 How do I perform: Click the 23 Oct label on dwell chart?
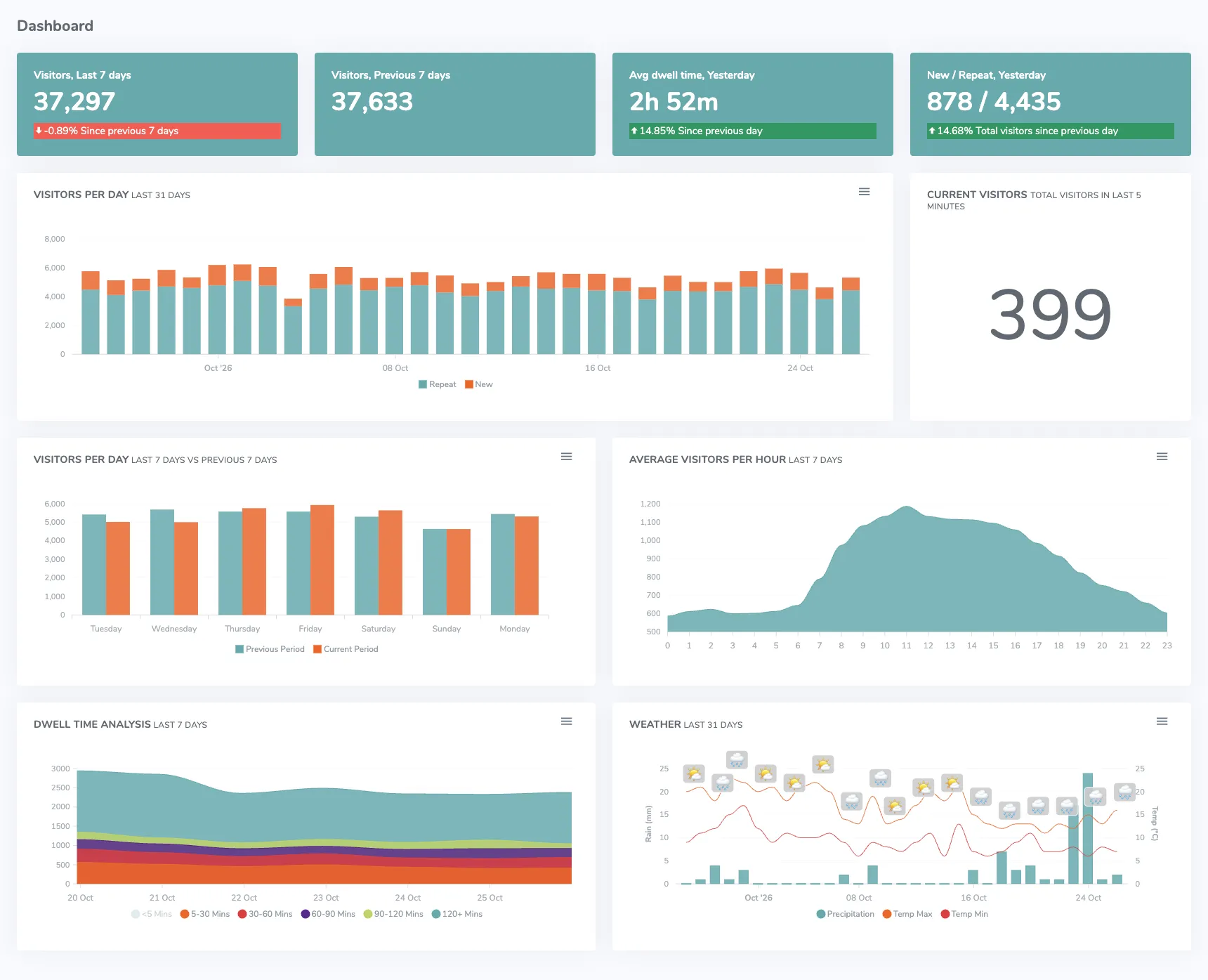(x=326, y=898)
